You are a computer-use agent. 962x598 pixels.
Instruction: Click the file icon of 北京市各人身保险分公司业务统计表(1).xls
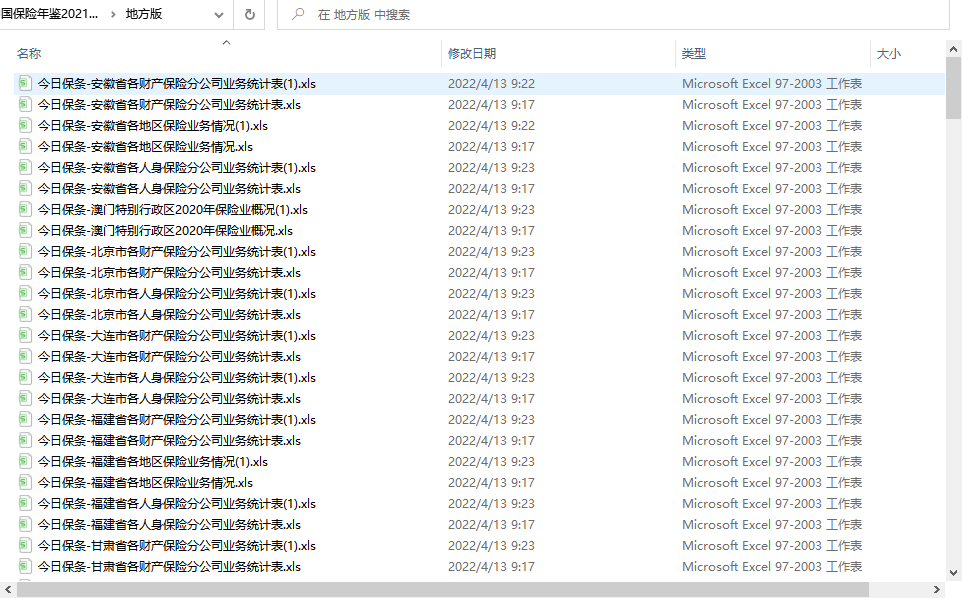(25, 293)
